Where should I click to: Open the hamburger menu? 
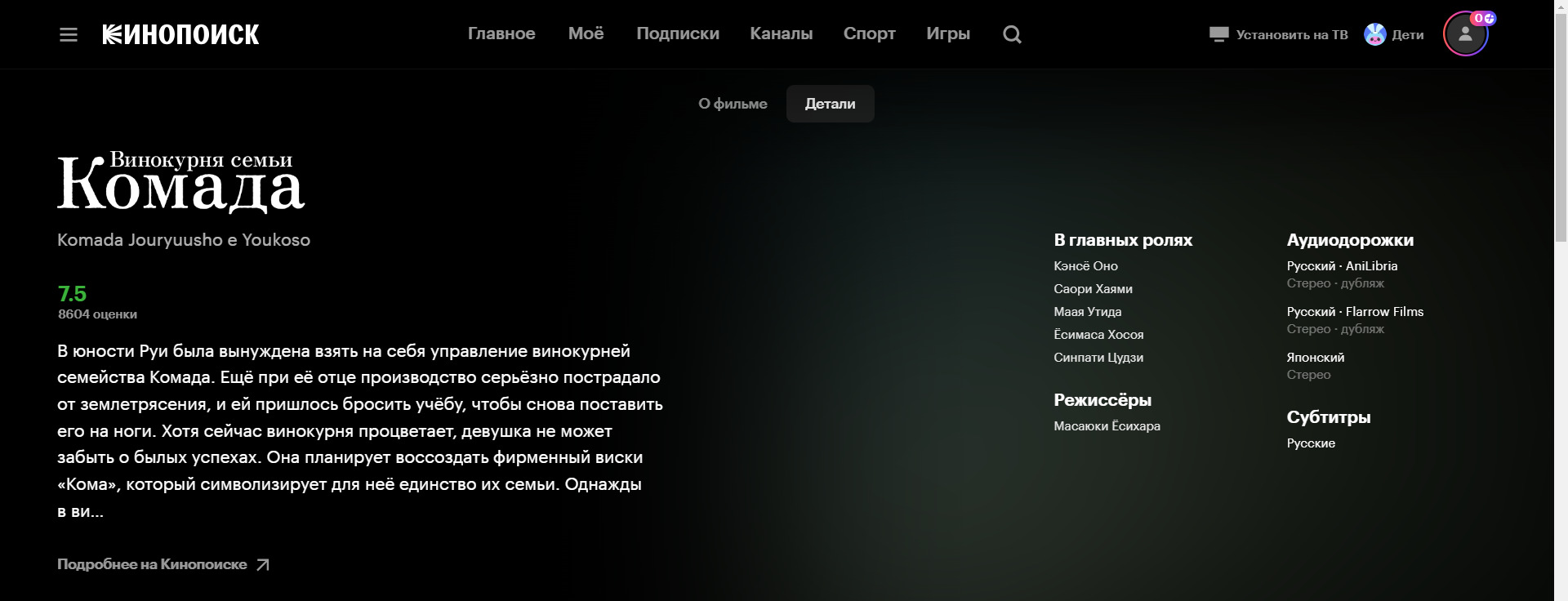(x=69, y=34)
